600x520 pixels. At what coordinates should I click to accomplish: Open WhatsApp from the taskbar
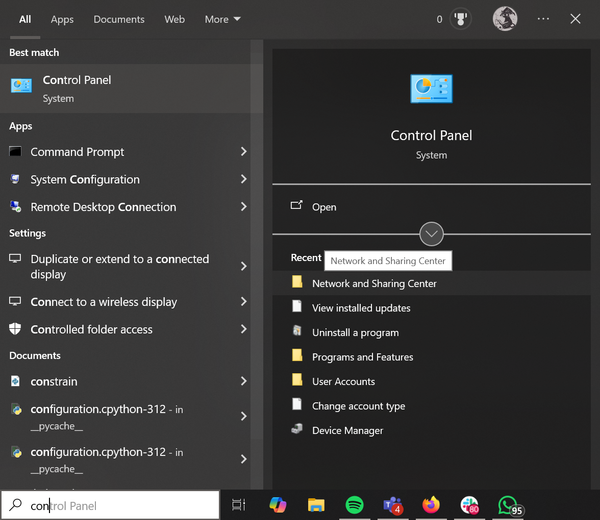click(510, 505)
